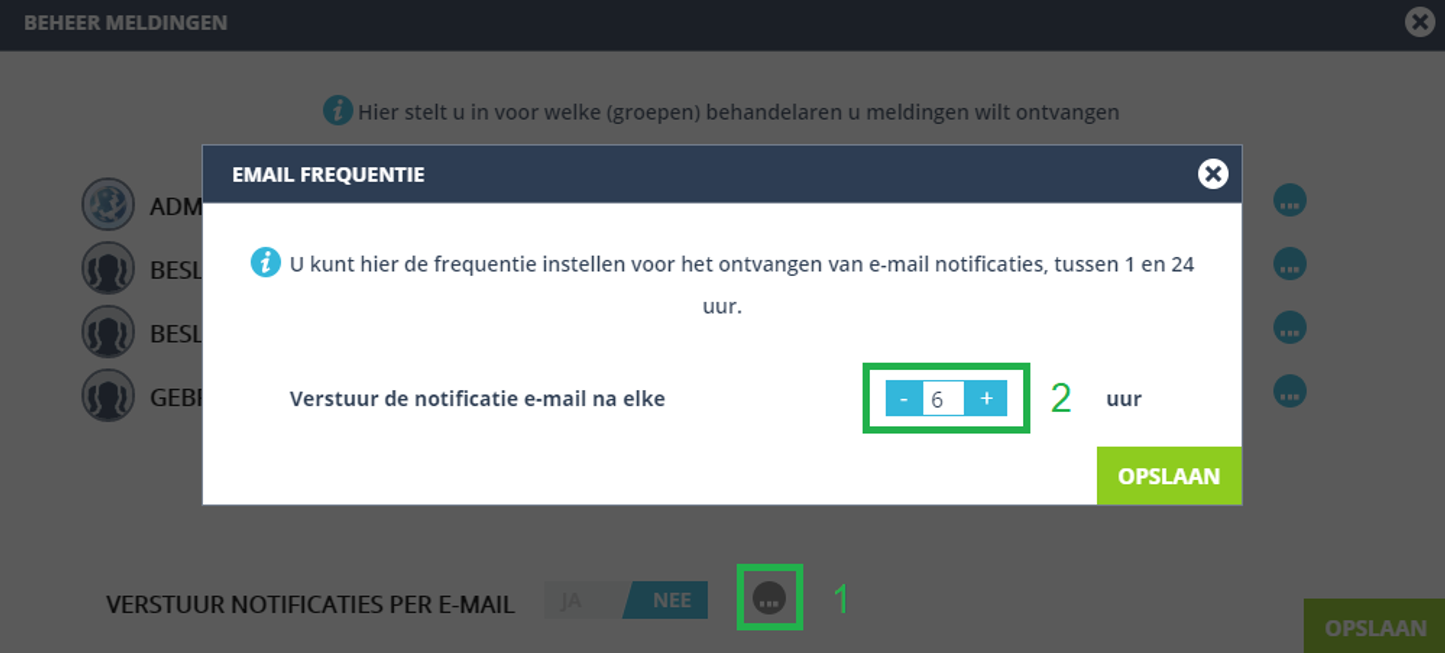The image size is (1445, 653).
Task: Click the avatar icon beside the GEBRUIKER group
Action: pyautogui.click(x=107, y=394)
